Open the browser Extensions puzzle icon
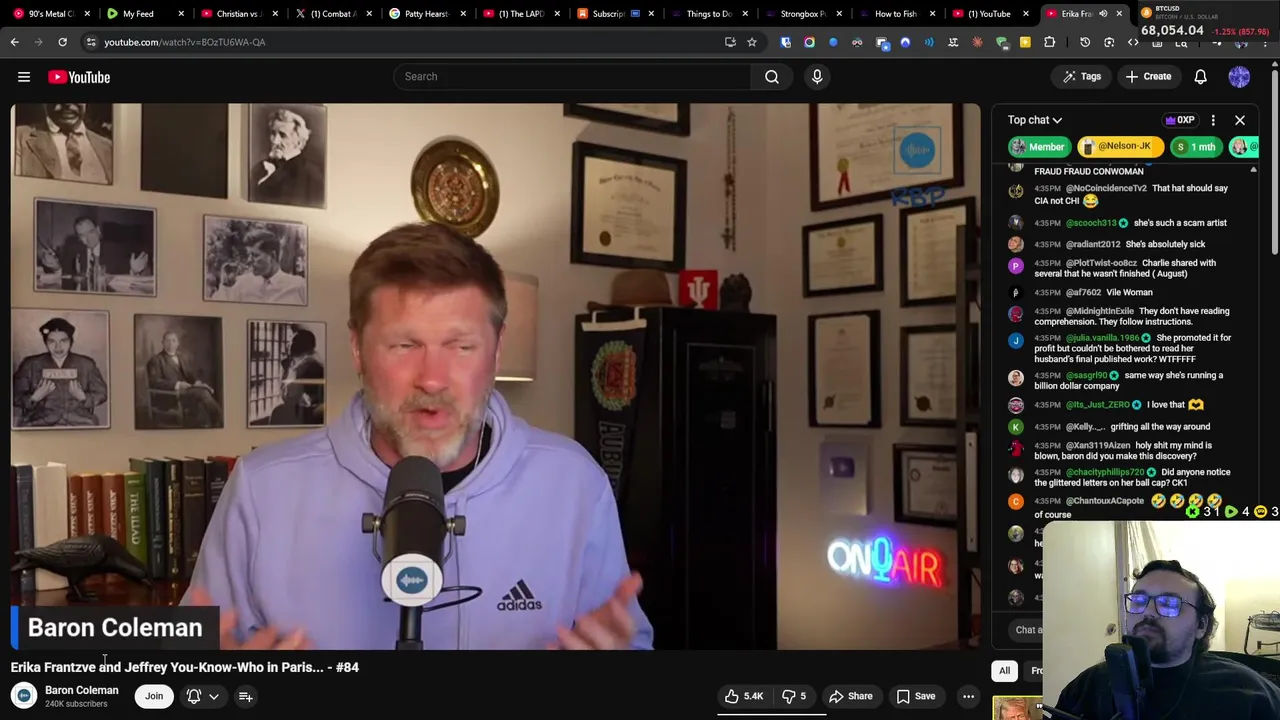The width and height of the screenshot is (1280, 720). (1049, 42)
